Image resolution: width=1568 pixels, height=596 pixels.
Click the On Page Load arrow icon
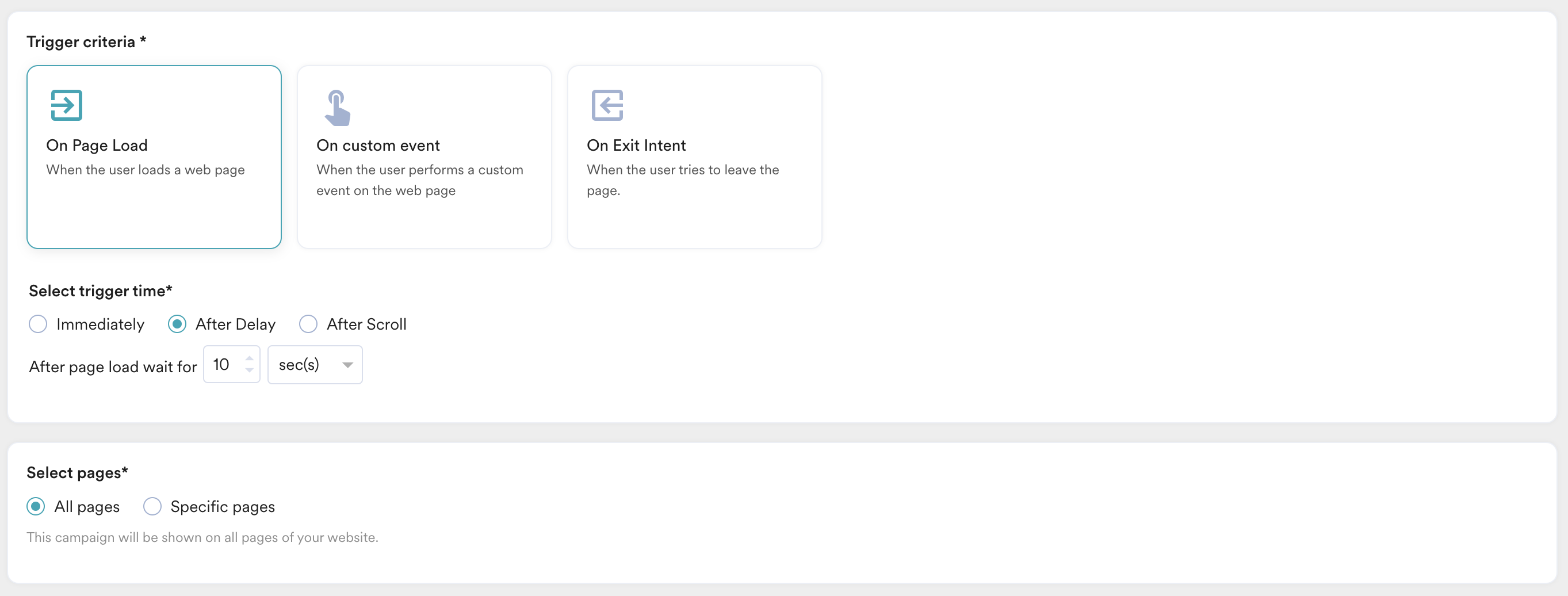point(66,105)
